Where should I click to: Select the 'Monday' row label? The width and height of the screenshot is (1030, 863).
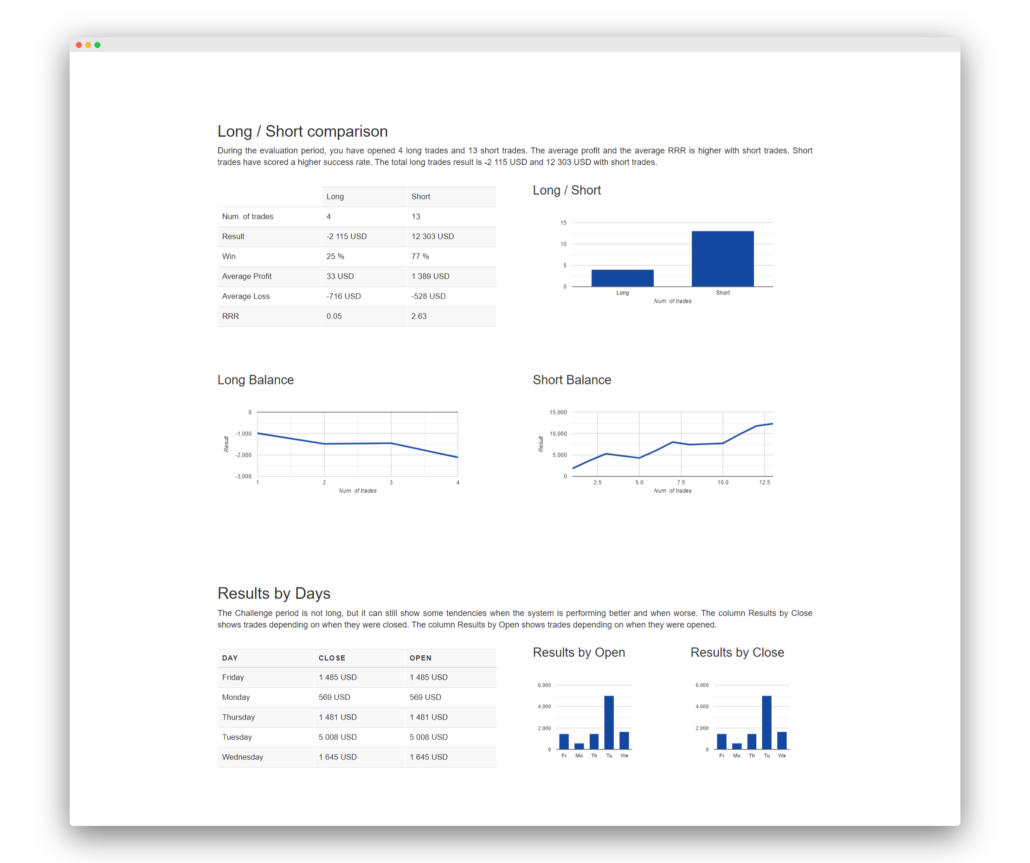click(x=236, y=697)
